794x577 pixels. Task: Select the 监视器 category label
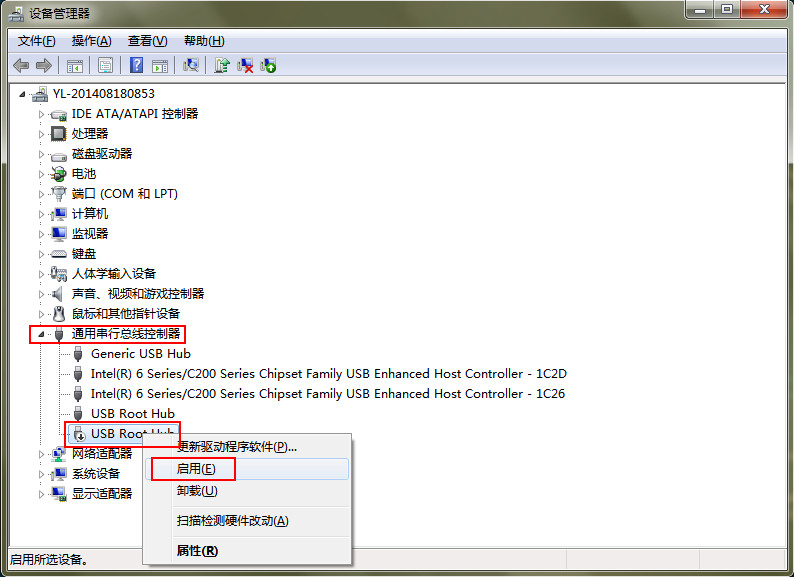pyautogui.click(x=90, y=234)
